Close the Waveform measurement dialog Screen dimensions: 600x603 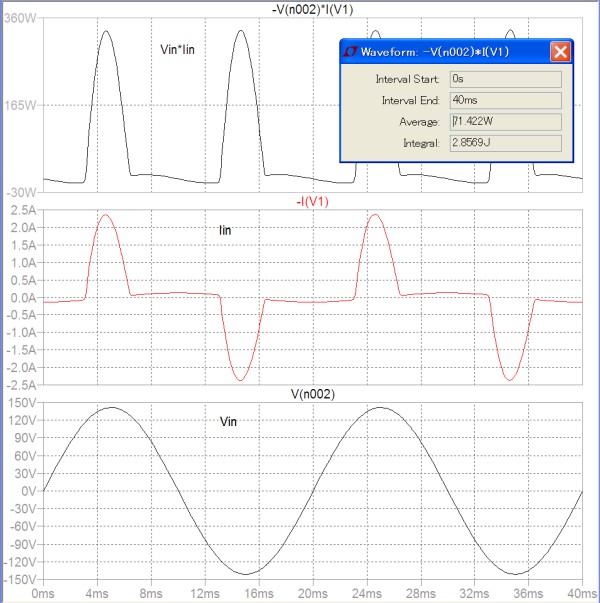(x=561, y=53)
